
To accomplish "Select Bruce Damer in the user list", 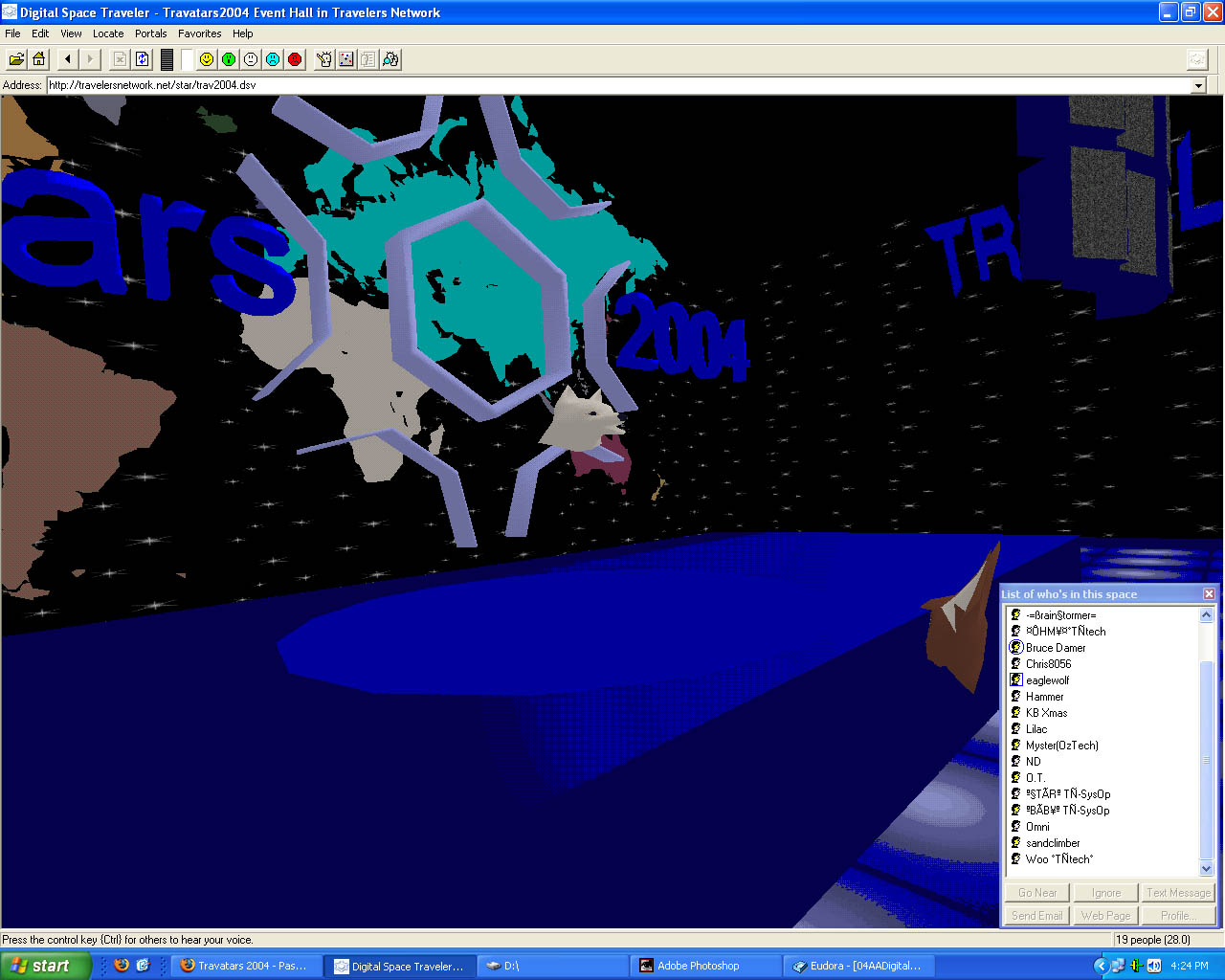I will click(x=1056, y=648).
